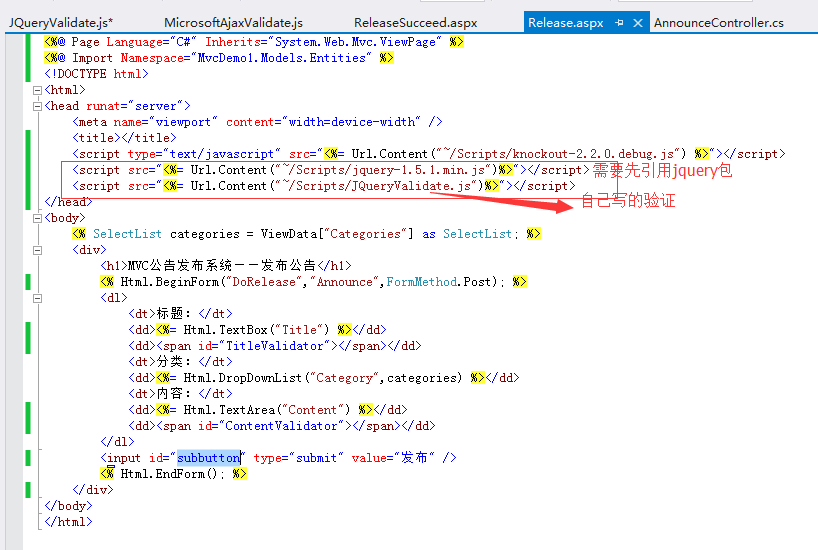Click the "发布" button value text
Viewport: 818px width, 550px height.
414,458
